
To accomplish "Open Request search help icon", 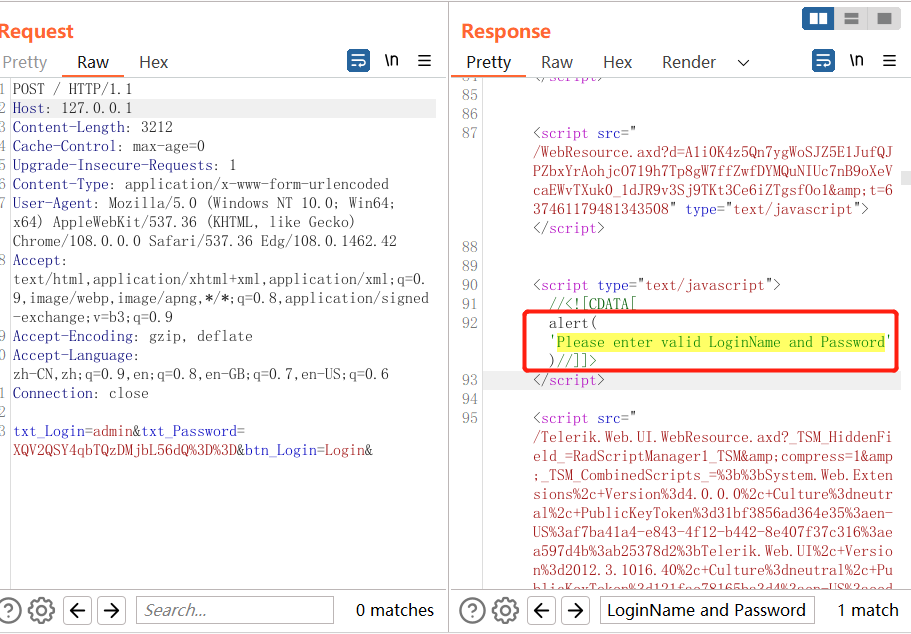I will tap(9, 610).
